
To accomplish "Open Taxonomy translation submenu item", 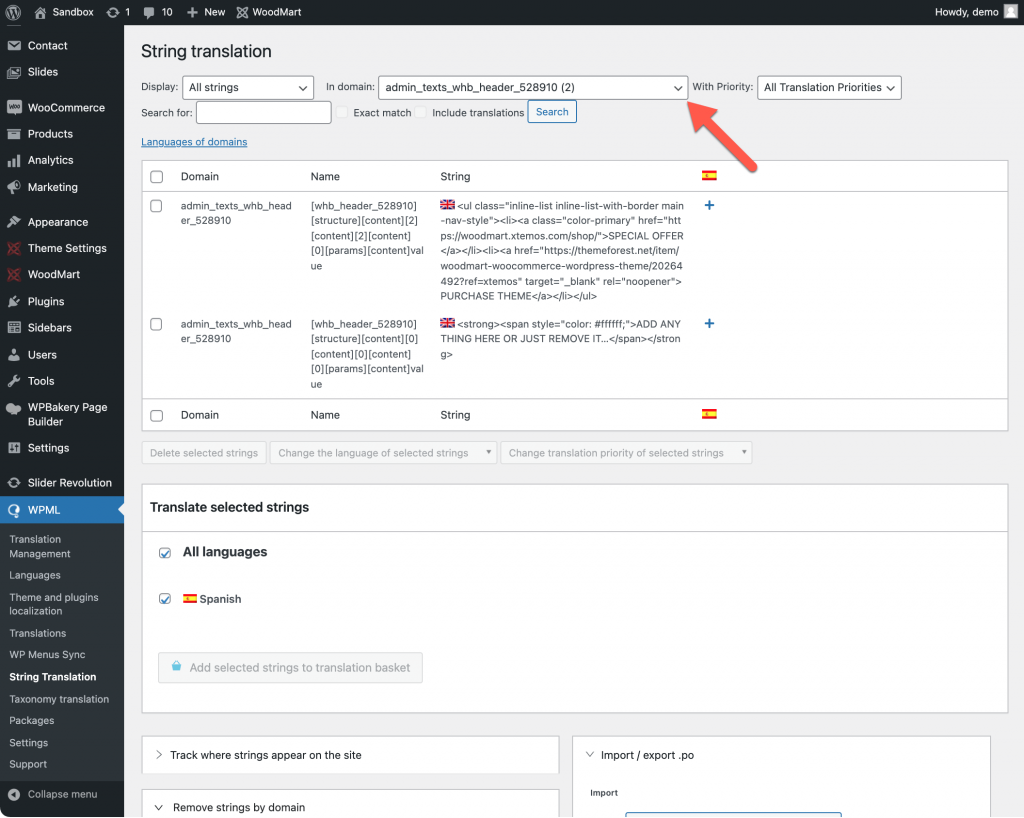I will coord(59,699).
